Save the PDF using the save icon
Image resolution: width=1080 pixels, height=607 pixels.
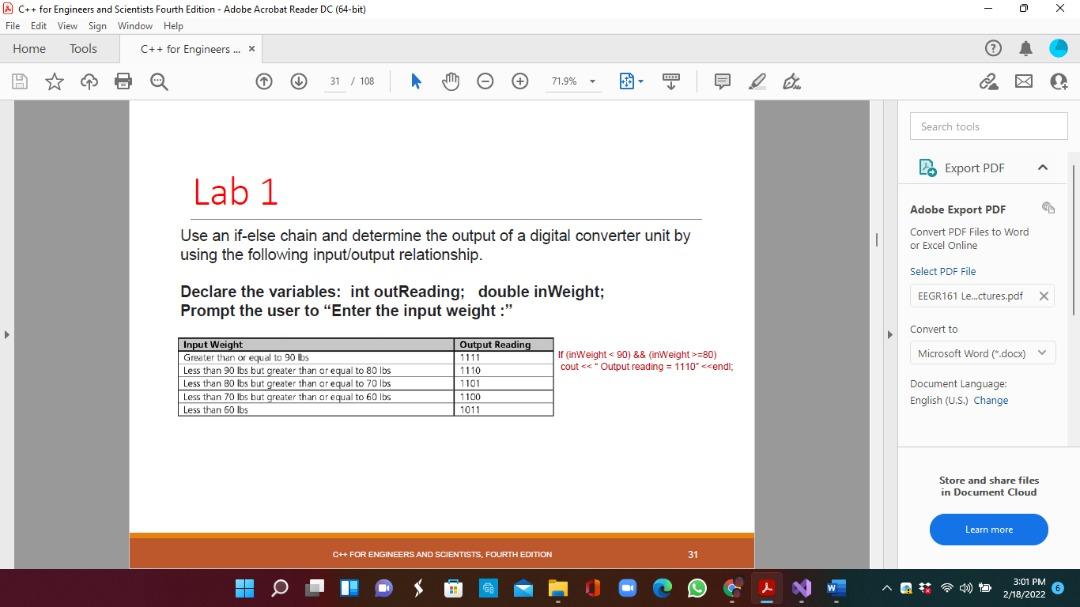(x=19, y=81)
